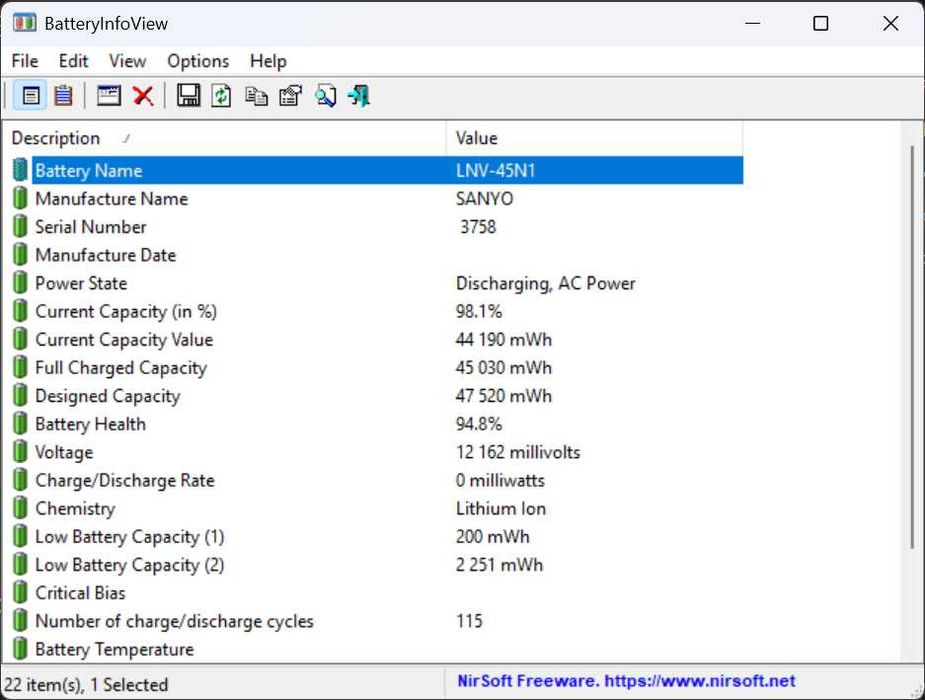Select the Manufacture Name row
This screenshot has width=925, height=700.
click(x=377, y=198)
